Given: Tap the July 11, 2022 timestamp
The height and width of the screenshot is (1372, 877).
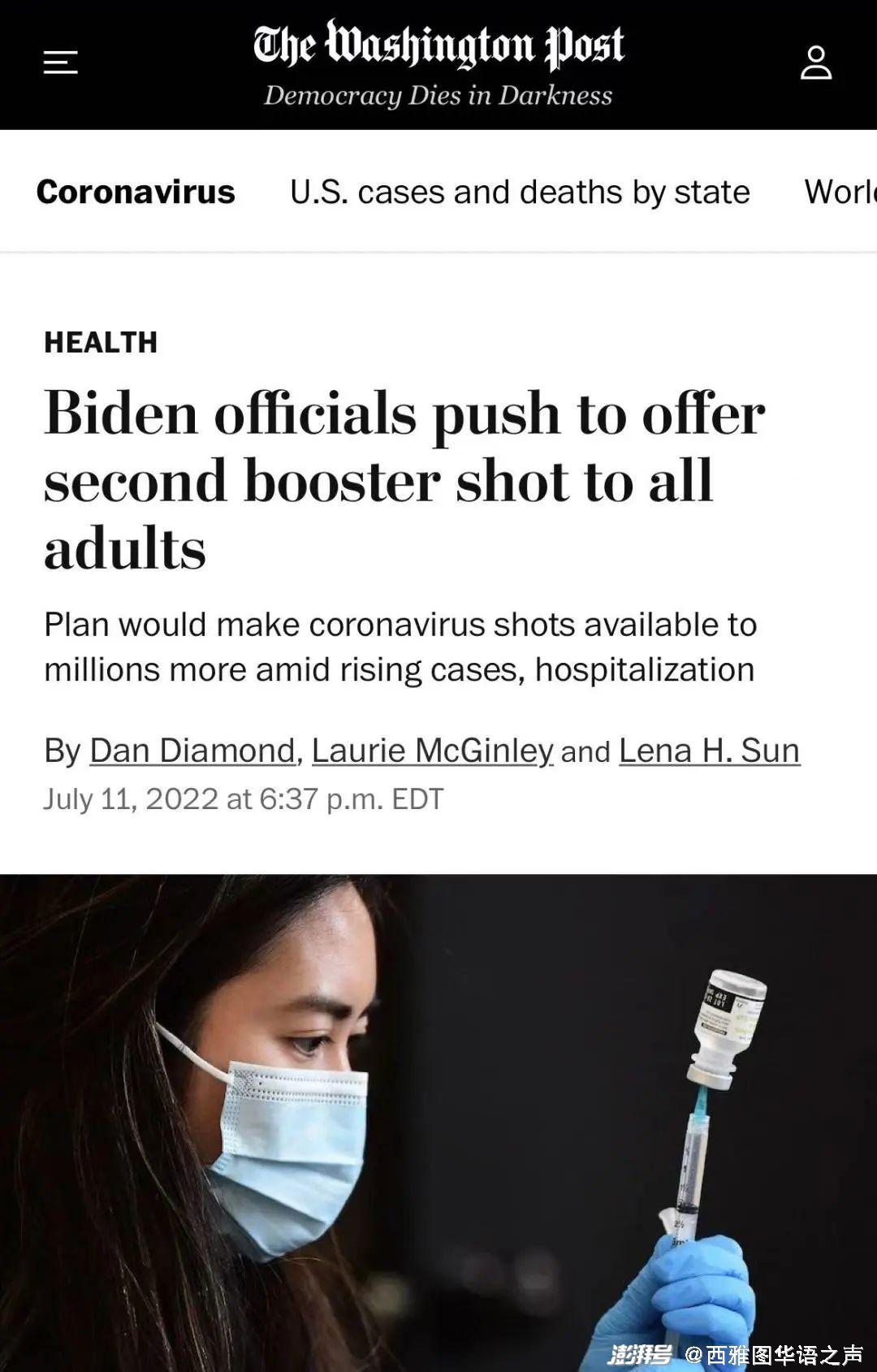Looking at the screenshot, I should [244, 799].
